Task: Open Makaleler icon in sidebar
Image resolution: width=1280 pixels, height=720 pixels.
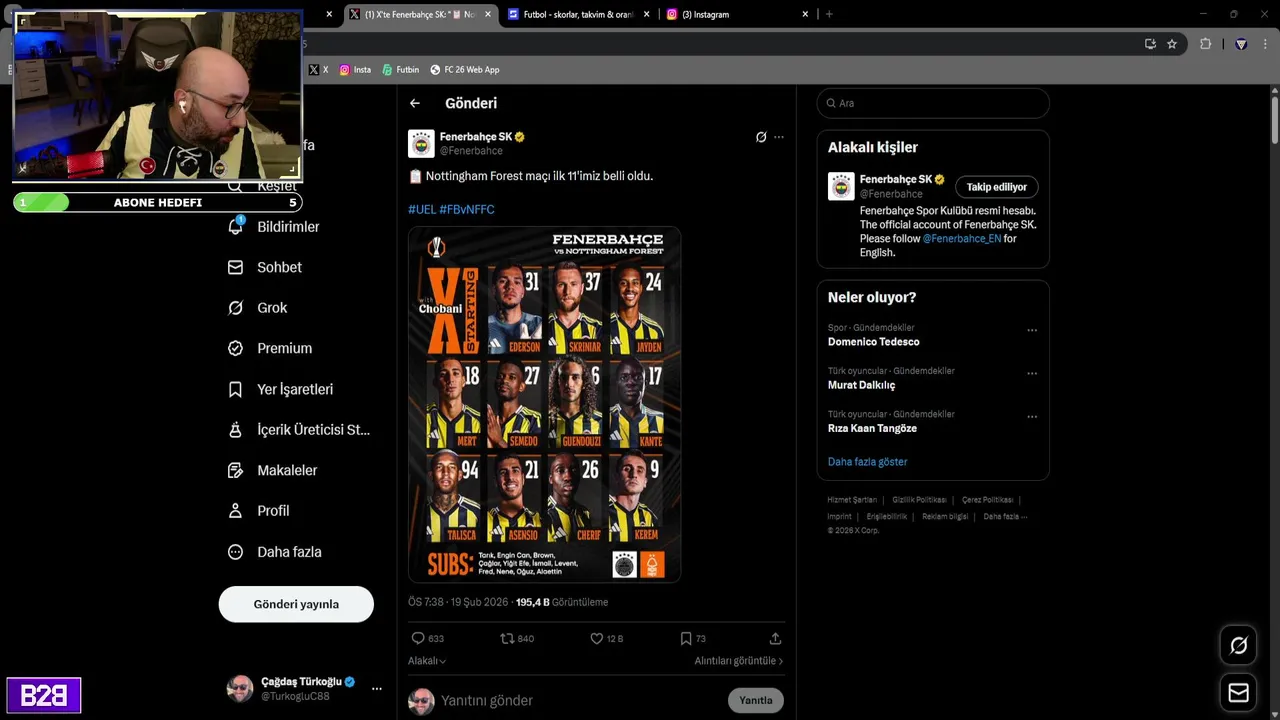Action: coord(235,470)
